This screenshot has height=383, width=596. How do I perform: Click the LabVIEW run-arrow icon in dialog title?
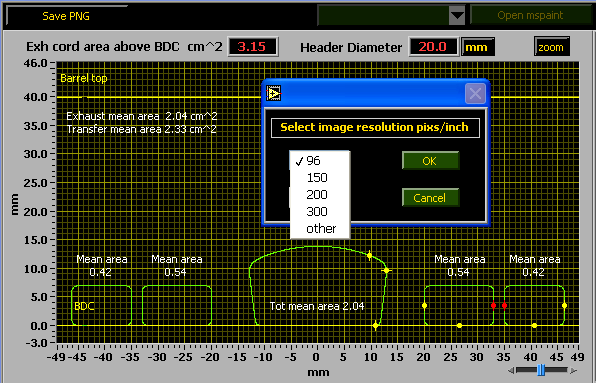(273, 93)
